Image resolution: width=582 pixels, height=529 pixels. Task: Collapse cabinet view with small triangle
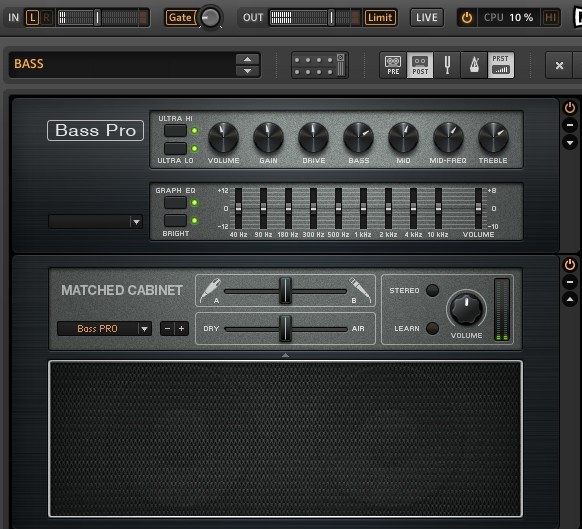pyautogui.click(x=285, y=355)
